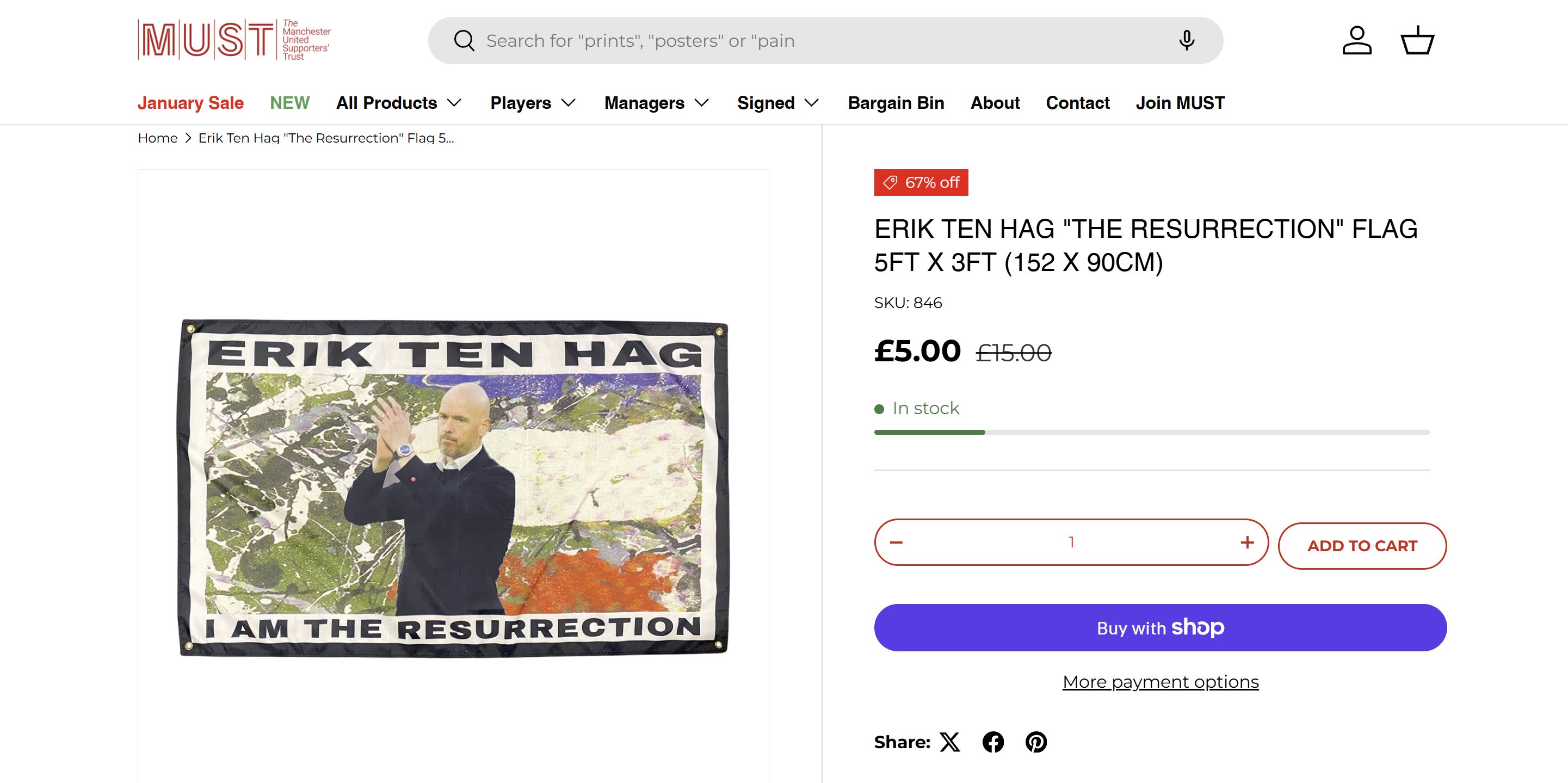Open the More payment options link
The image size is (1568, 783).
click(x=1160, y=682)
